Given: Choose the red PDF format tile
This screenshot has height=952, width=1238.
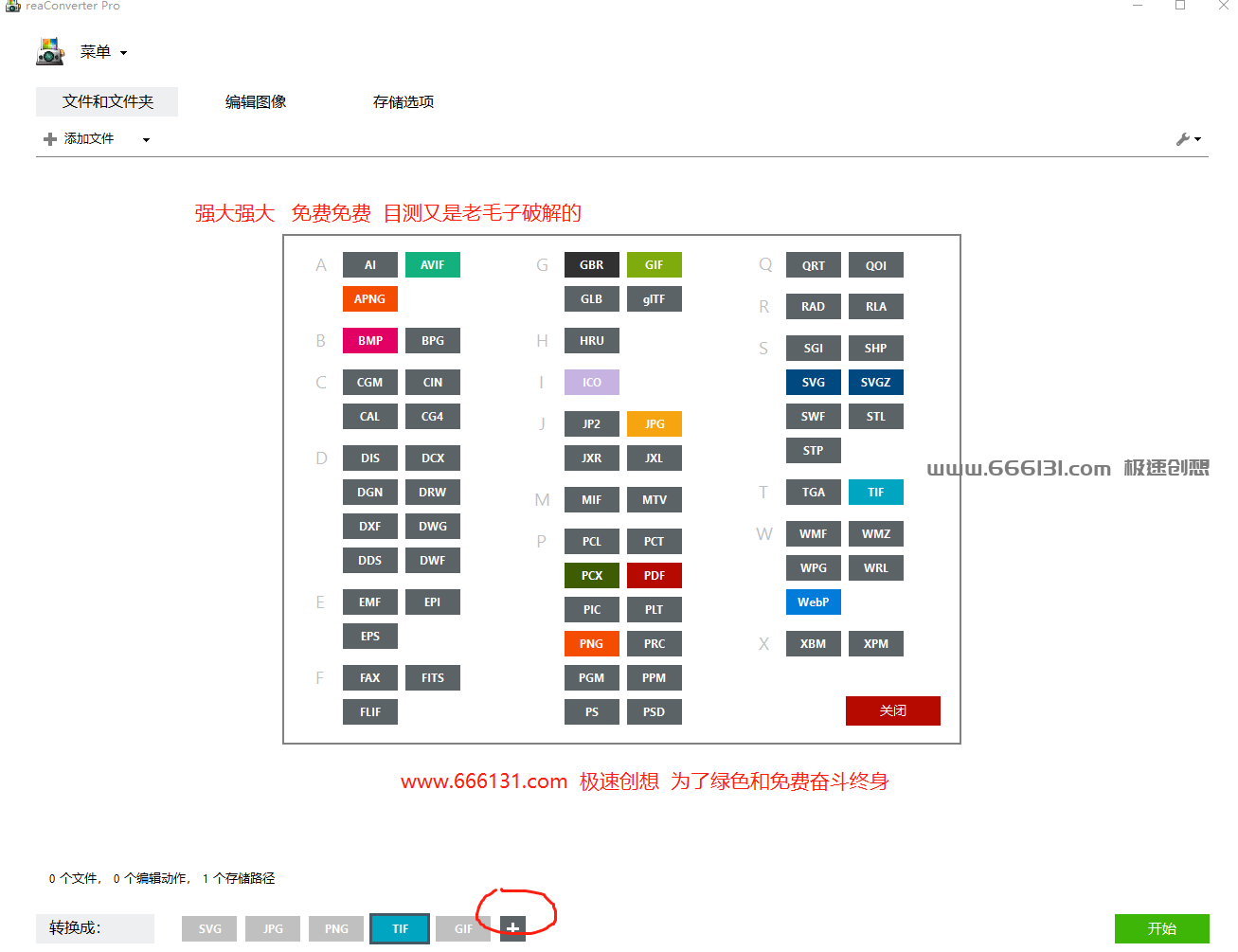Looking at the screenshot, I should (655, 576).
